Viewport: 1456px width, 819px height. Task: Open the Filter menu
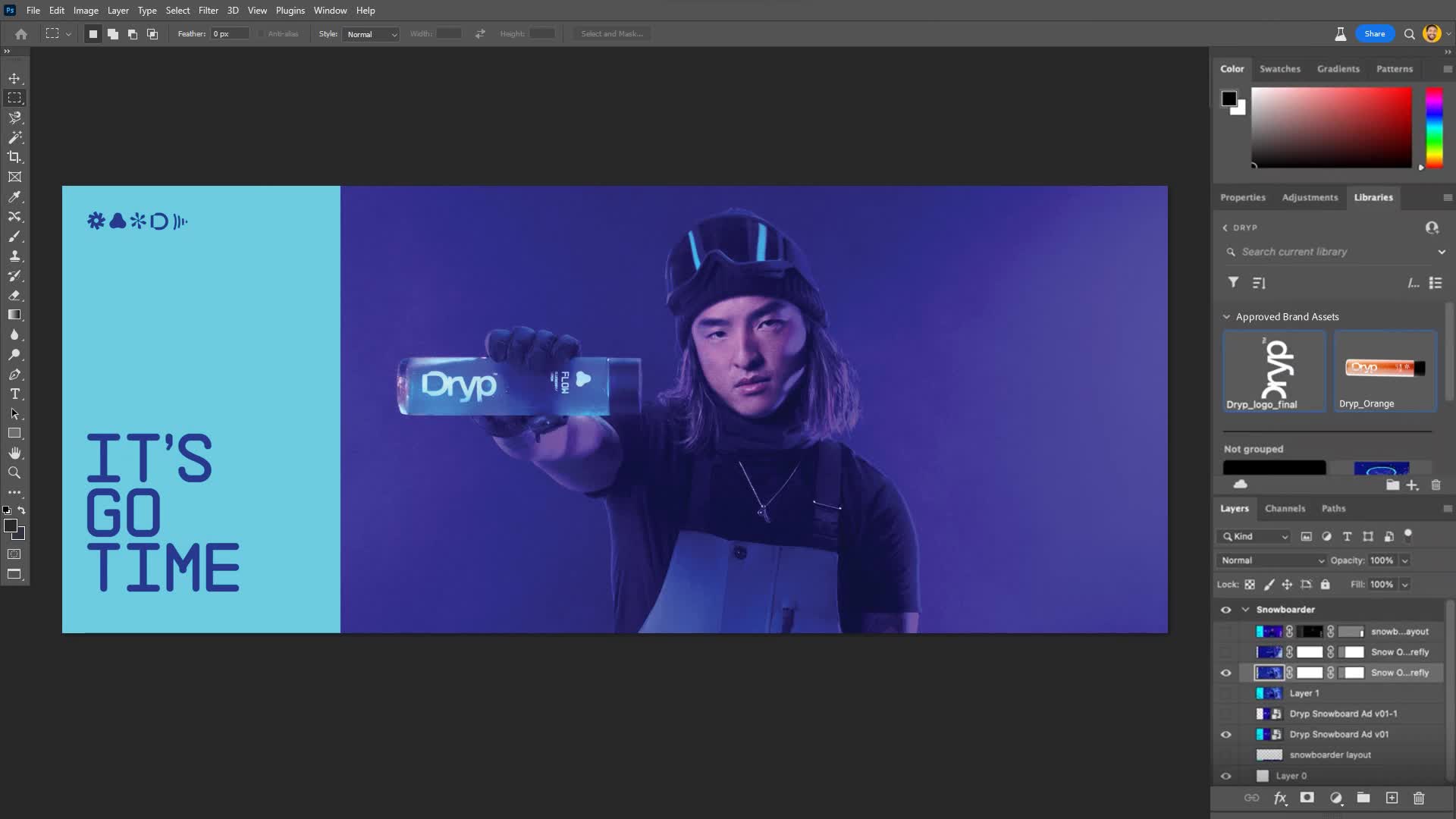tap(208, 11)
